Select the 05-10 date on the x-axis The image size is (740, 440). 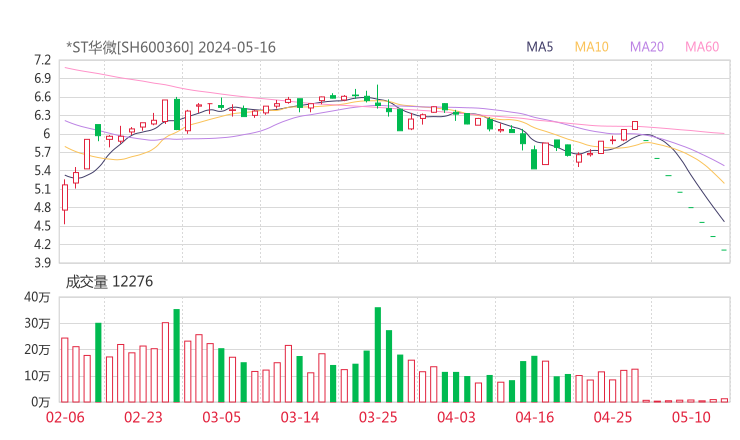click(x=691, y=417)
